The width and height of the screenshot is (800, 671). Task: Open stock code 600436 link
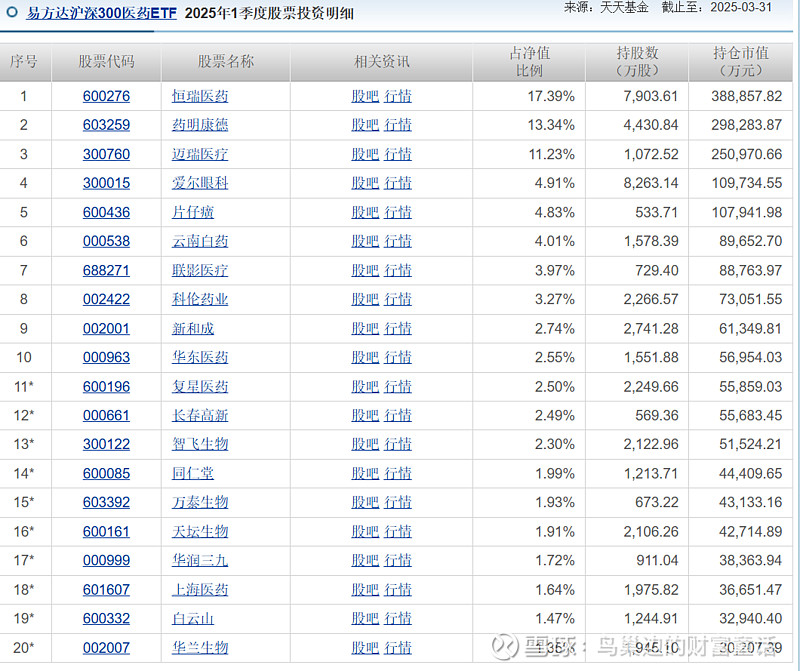(106, 212)
